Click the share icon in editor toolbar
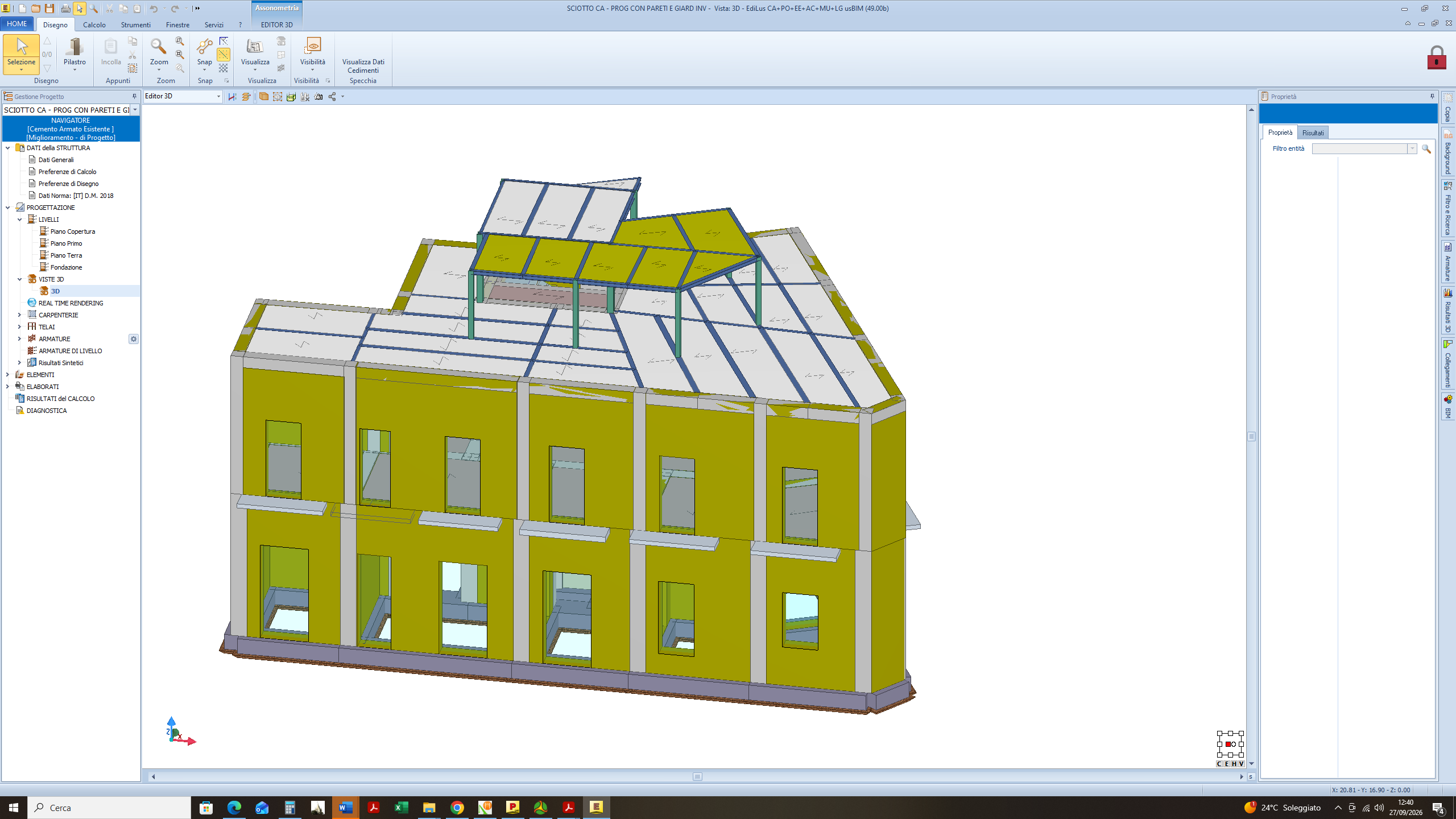1456x819 pixels. 332,97
